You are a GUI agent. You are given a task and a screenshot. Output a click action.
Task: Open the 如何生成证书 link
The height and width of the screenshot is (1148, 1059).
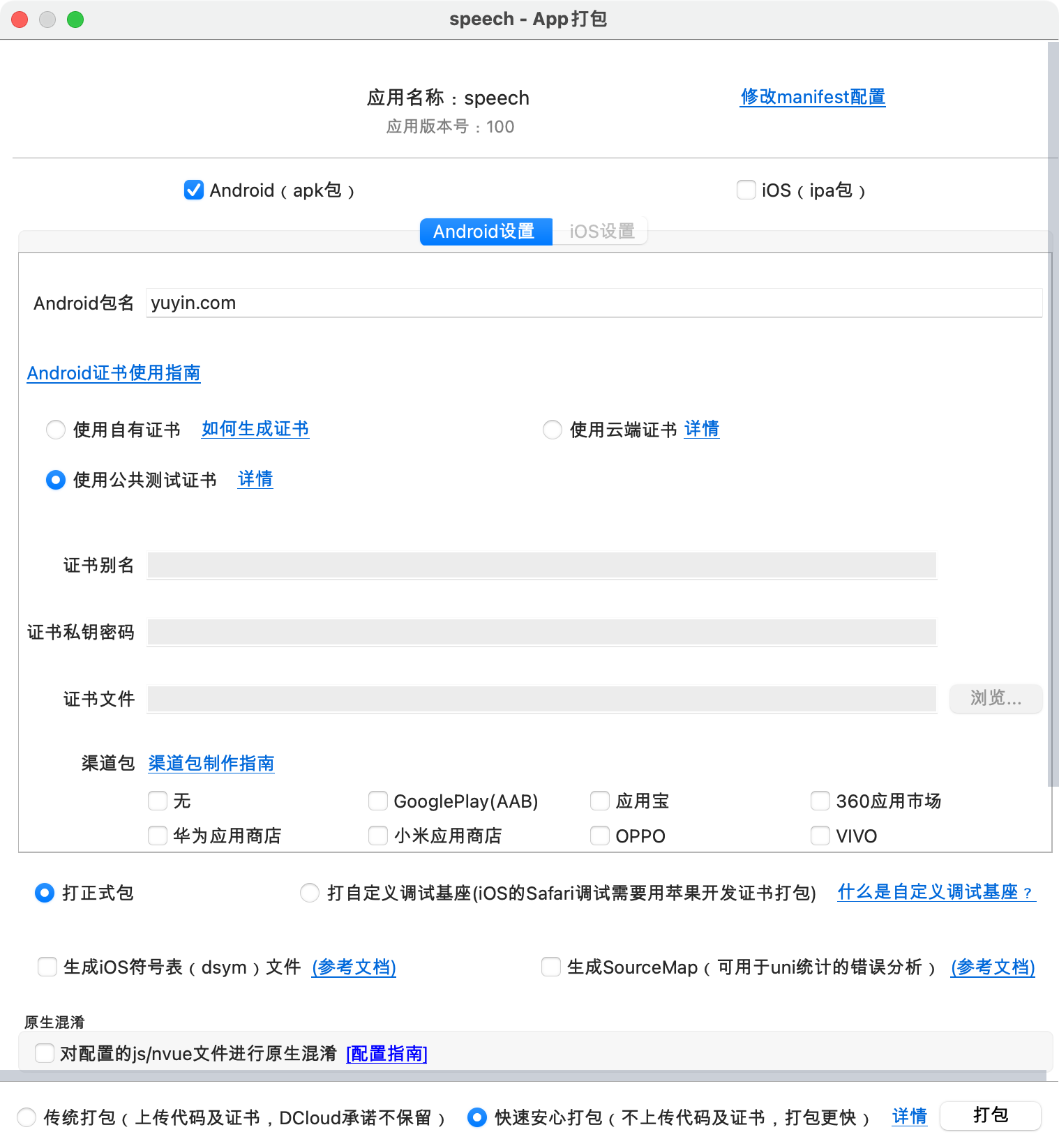pos(255,429)
